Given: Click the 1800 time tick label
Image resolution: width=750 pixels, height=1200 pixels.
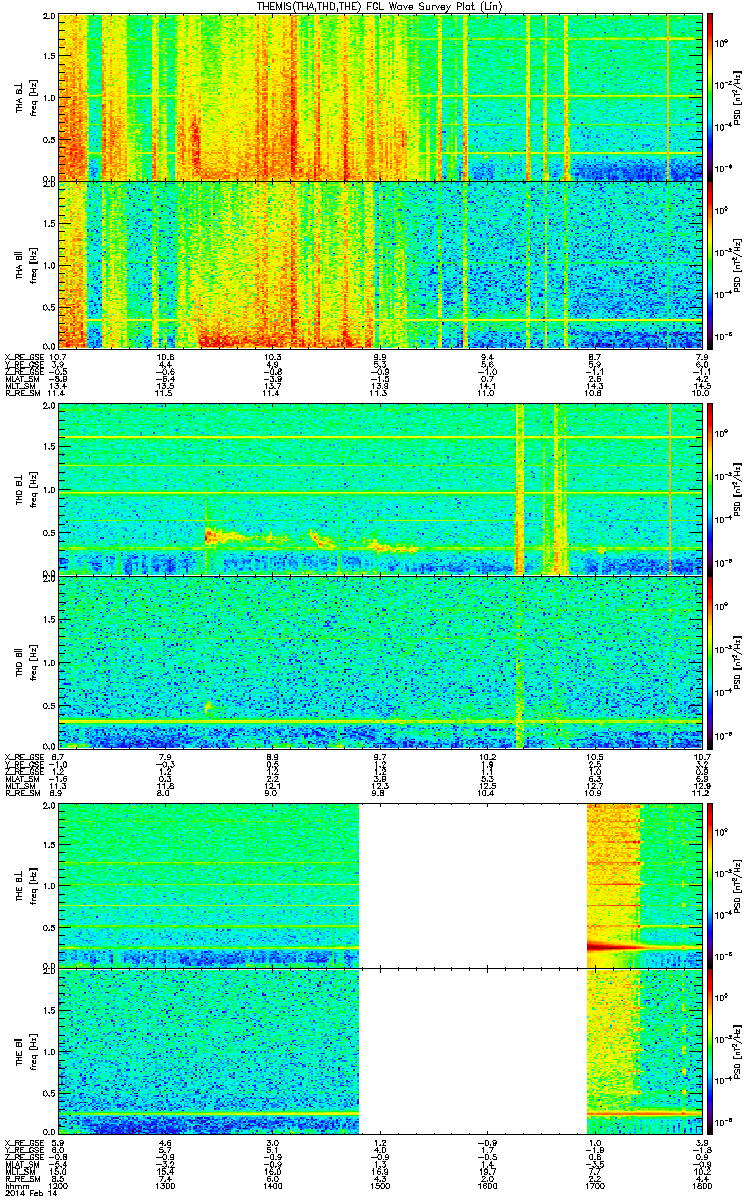Looking at the screenshot, I should click(700, 1184).
